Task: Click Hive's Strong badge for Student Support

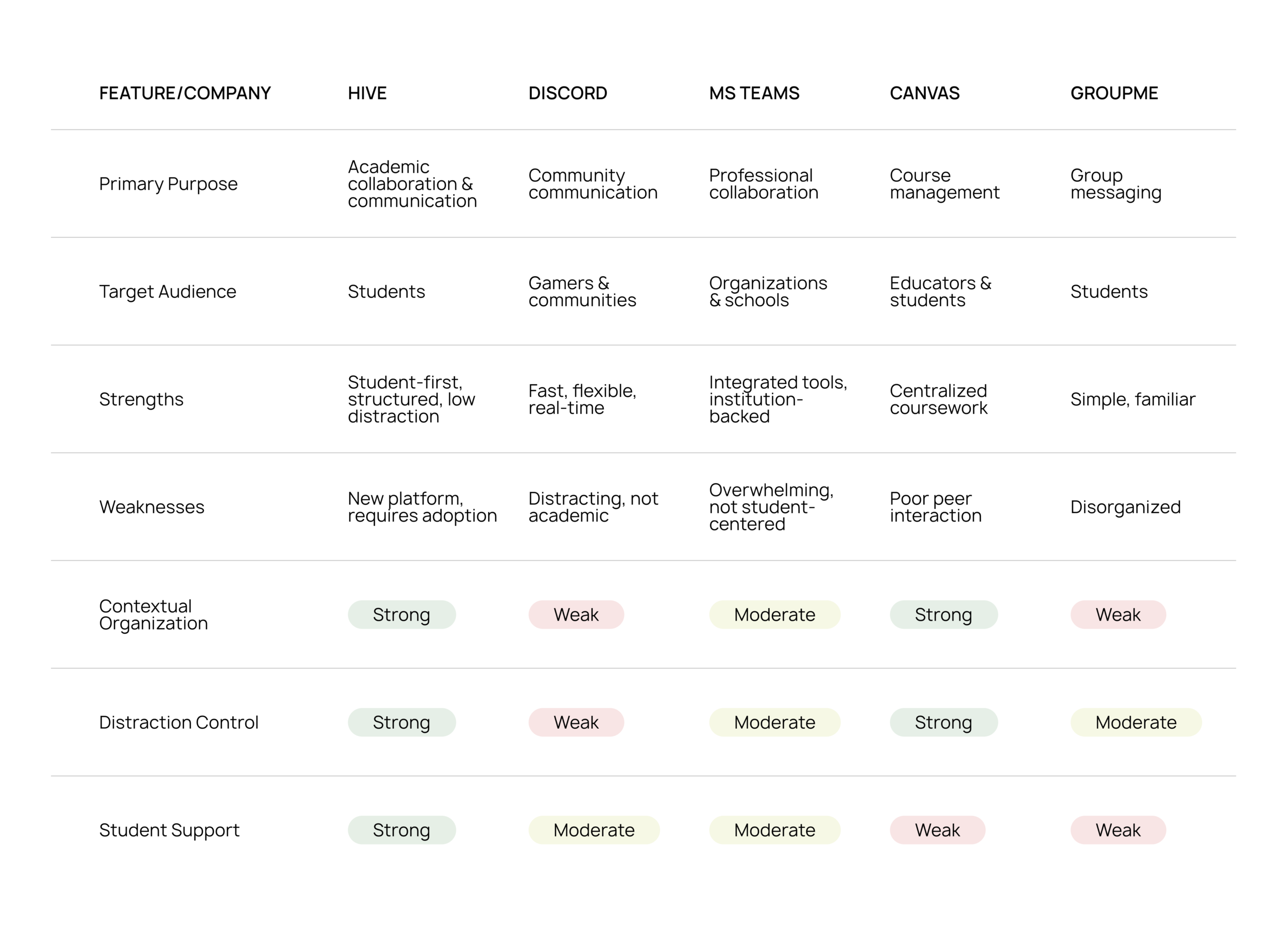Action: (402, 830)
